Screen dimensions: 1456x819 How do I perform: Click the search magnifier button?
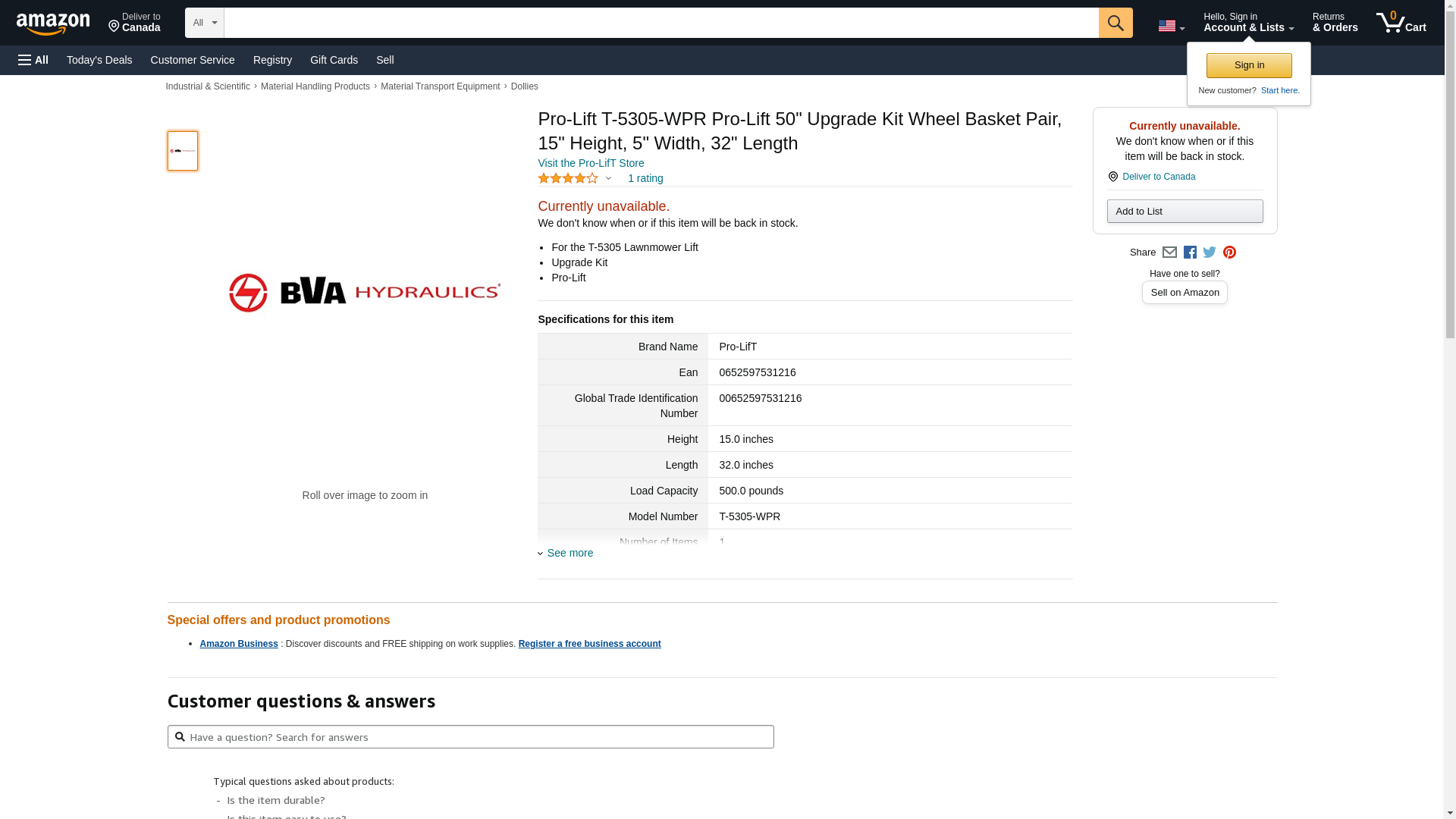[1116, 23]
